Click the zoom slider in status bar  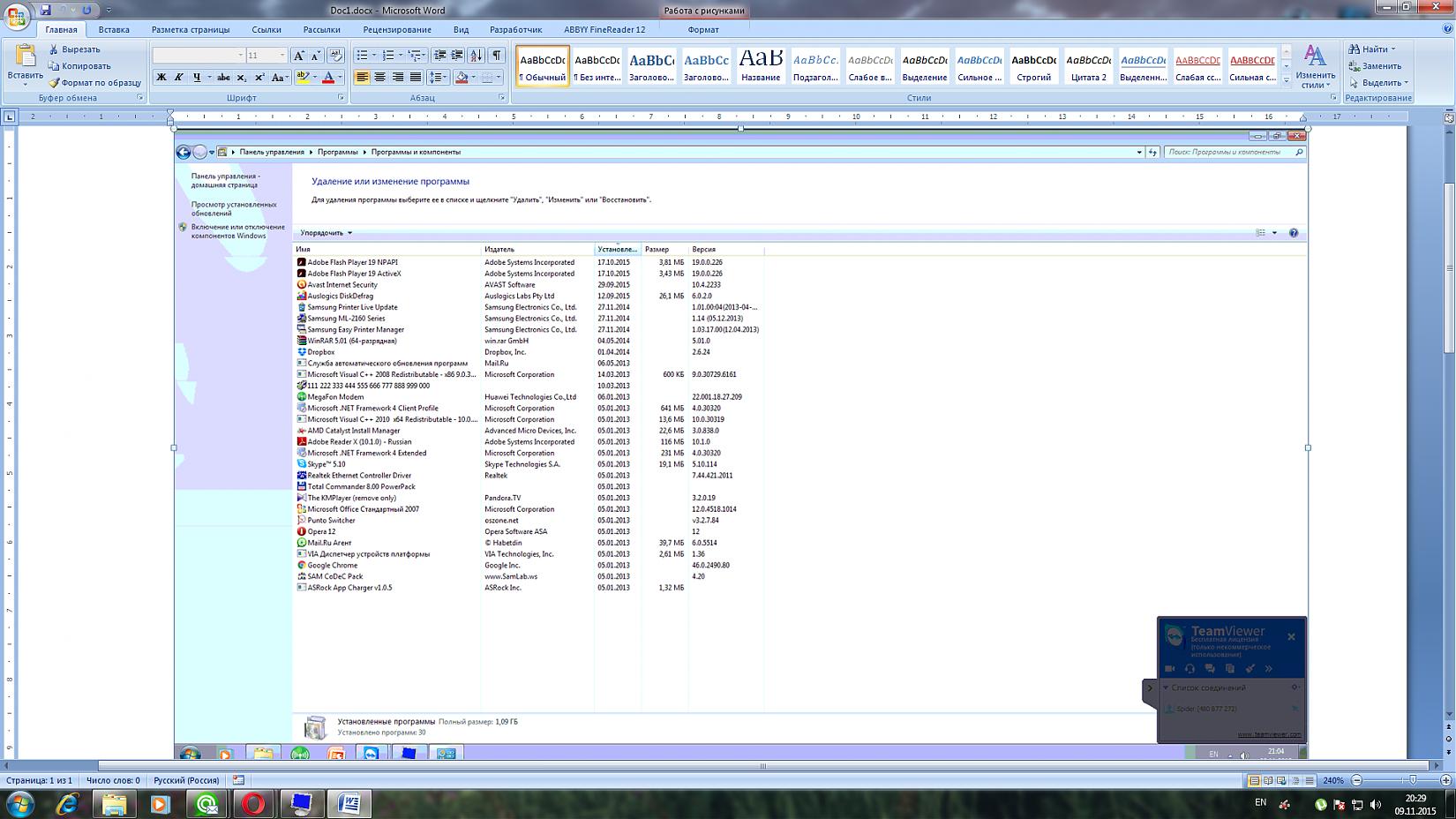tap(1412, 781)
